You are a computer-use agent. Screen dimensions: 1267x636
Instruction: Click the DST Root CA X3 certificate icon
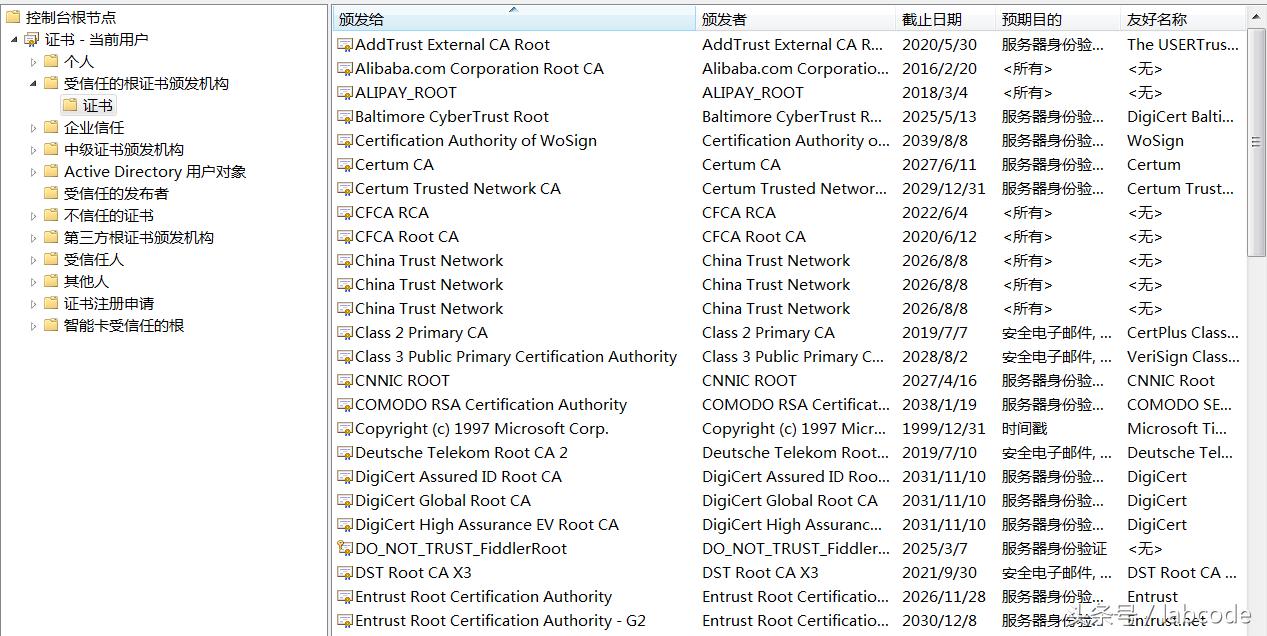(345, 573)
